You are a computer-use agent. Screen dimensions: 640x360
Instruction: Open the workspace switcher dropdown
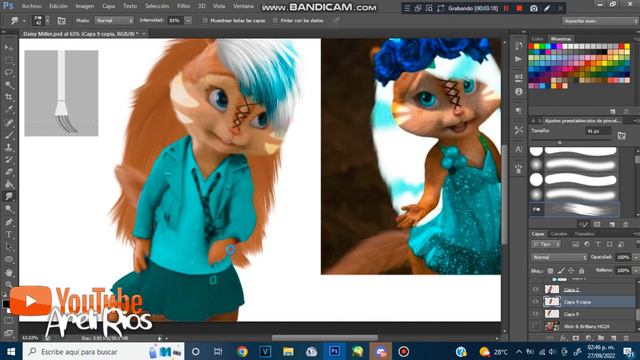(x=600, y=21)
